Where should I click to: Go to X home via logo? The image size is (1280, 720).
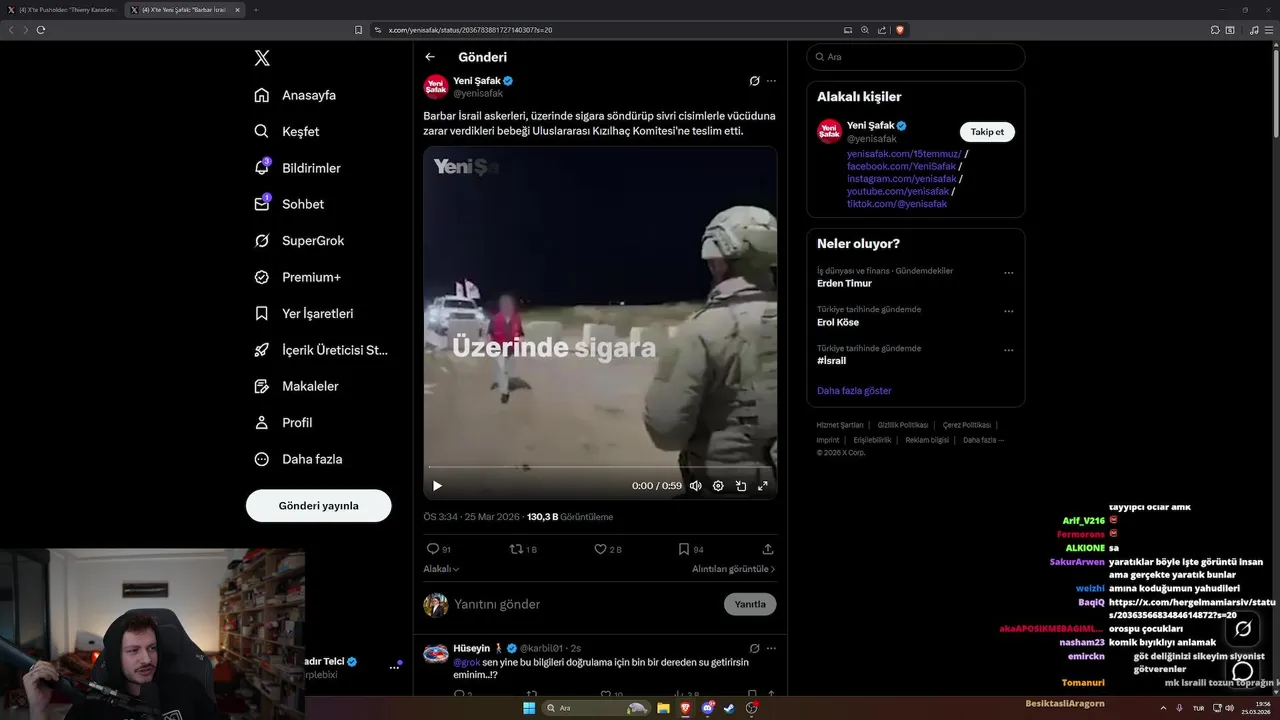262,58
